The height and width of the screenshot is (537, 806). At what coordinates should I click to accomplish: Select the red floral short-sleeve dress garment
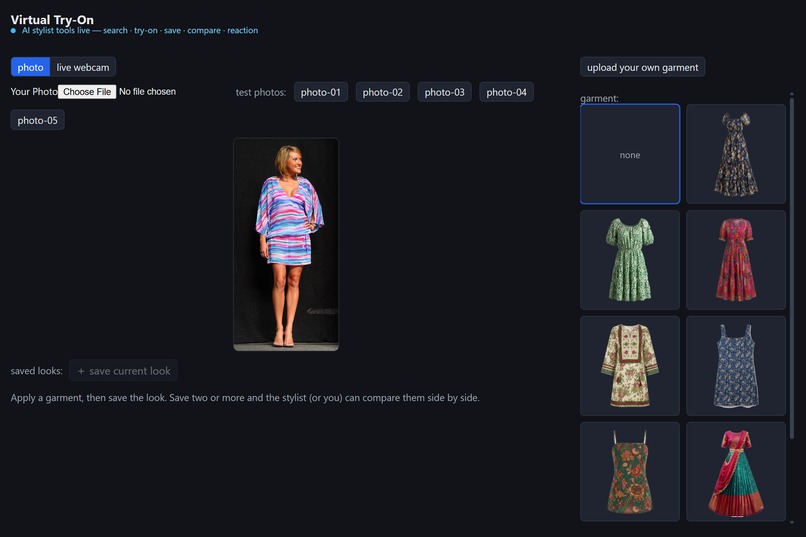[x=736, y=260]
